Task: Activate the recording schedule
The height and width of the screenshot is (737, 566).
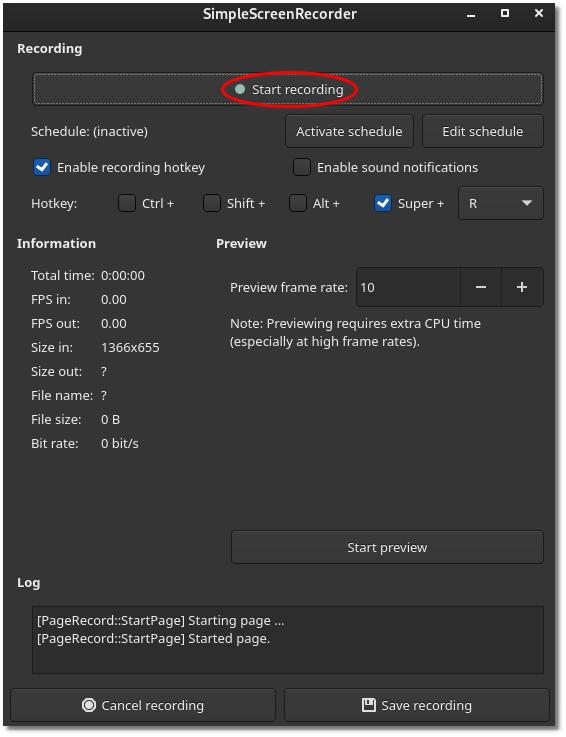Action: click(x=349, y=131)
